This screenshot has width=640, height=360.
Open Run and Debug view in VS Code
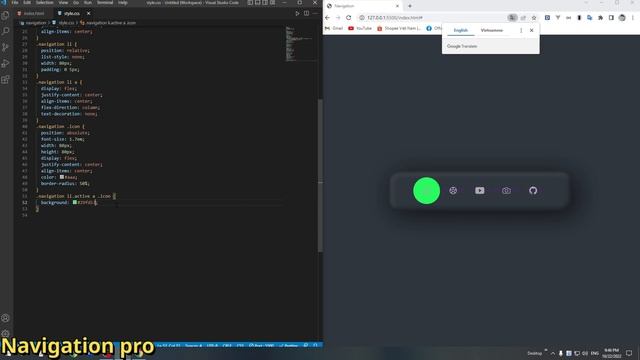[5, 63]
